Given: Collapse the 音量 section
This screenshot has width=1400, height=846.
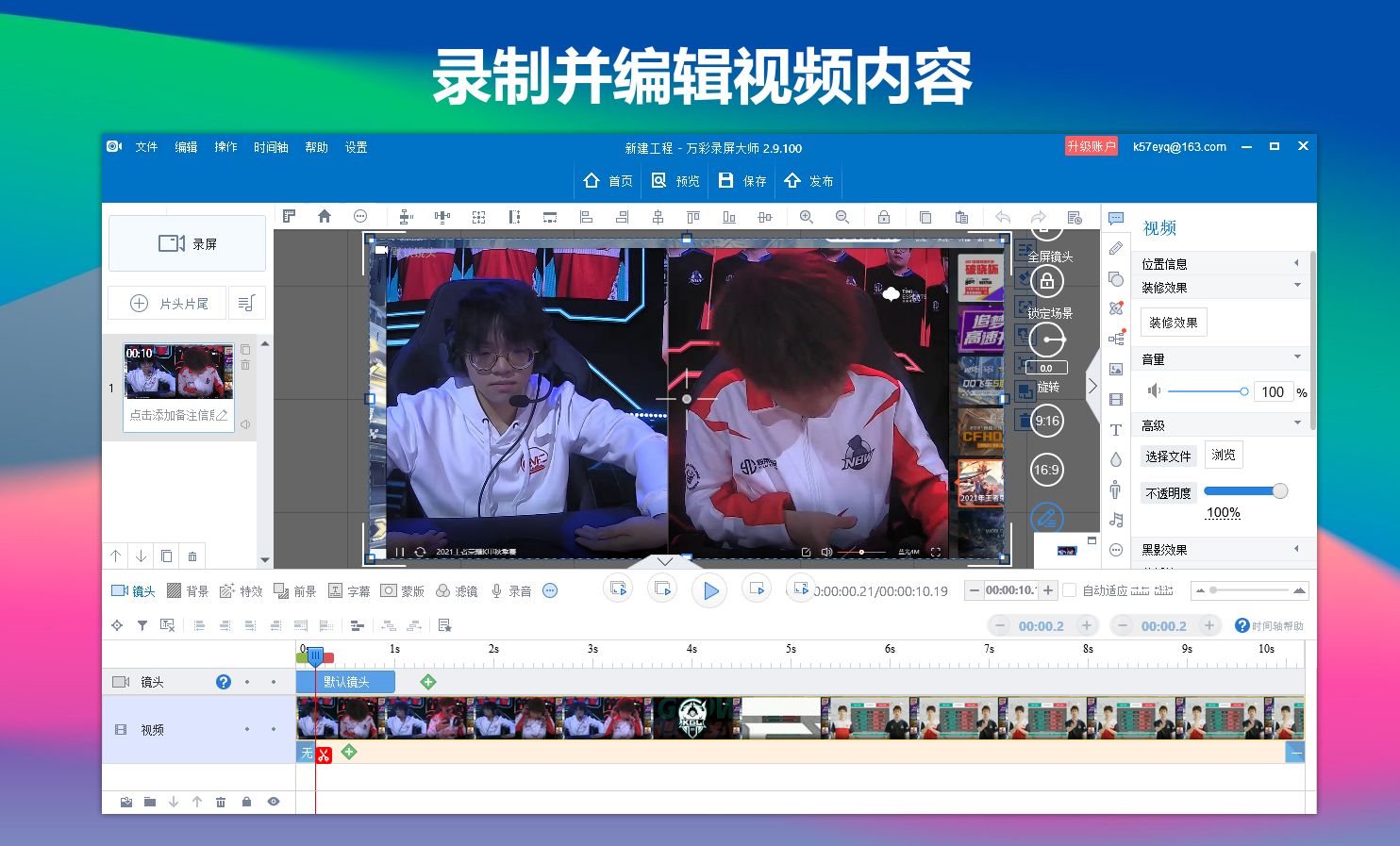Looking at the screenshot, I should click(x=1220, y=358).
